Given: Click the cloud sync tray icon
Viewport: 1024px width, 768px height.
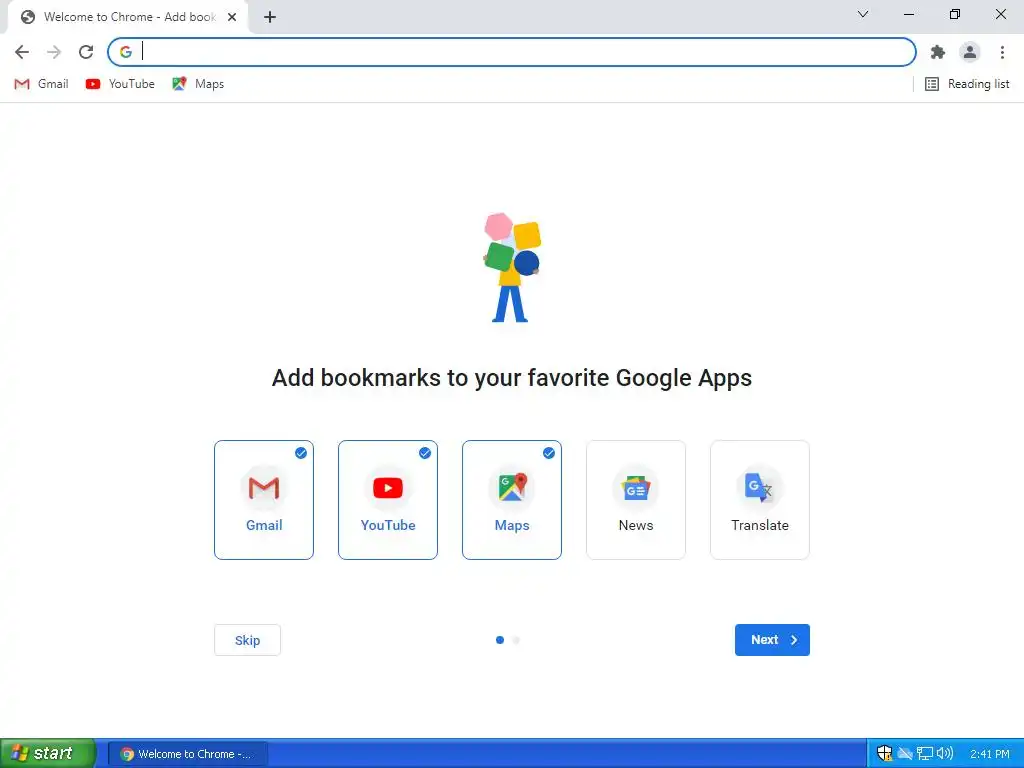Looking at the screenshot, I should tap(904, 754).
